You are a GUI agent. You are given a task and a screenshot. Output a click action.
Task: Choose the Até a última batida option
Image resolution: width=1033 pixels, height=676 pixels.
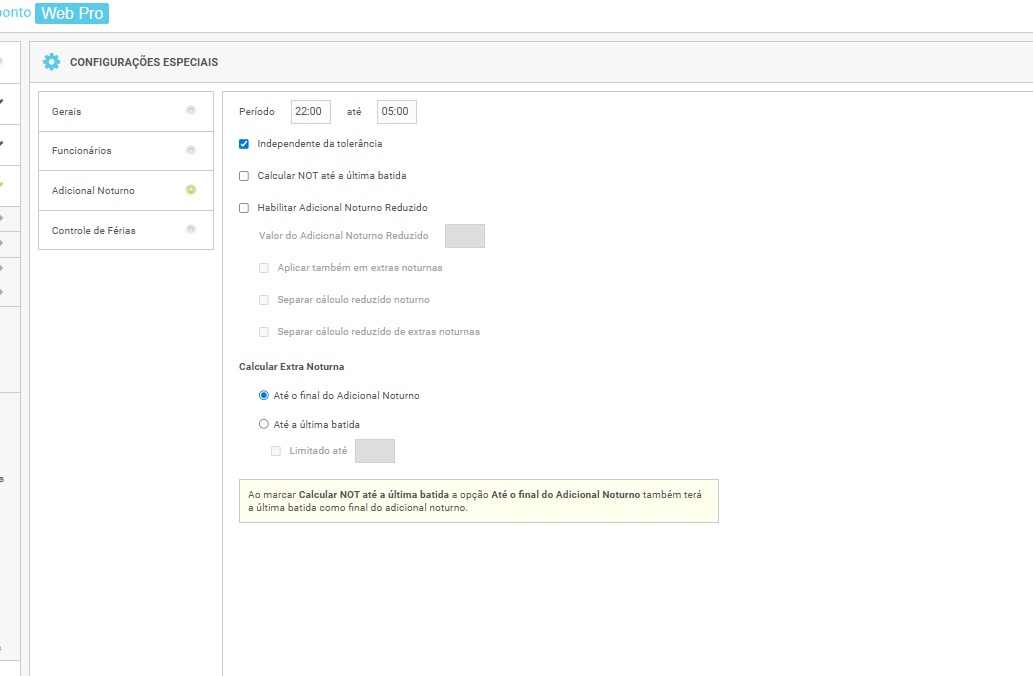[x=264, y=425]
